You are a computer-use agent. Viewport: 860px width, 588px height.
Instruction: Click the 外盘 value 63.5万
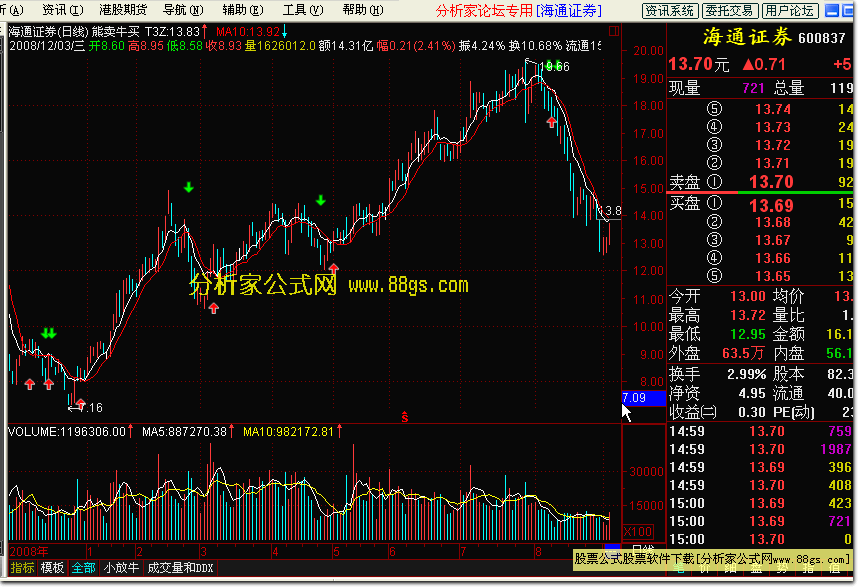pyautogui.click(x=743, y=353)
